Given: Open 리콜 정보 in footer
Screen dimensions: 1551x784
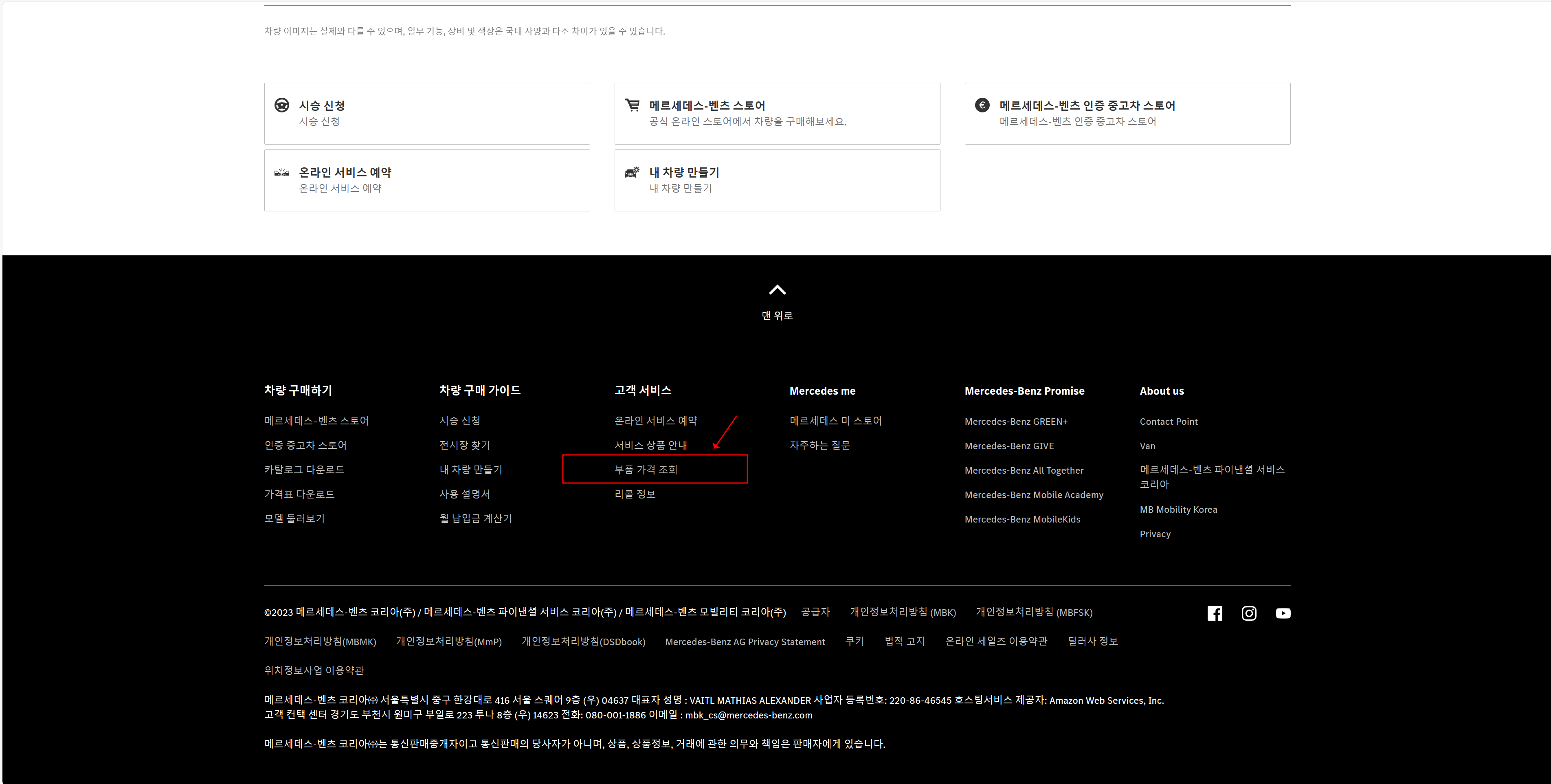Looking at the screenshot, I should pos(635,494).
